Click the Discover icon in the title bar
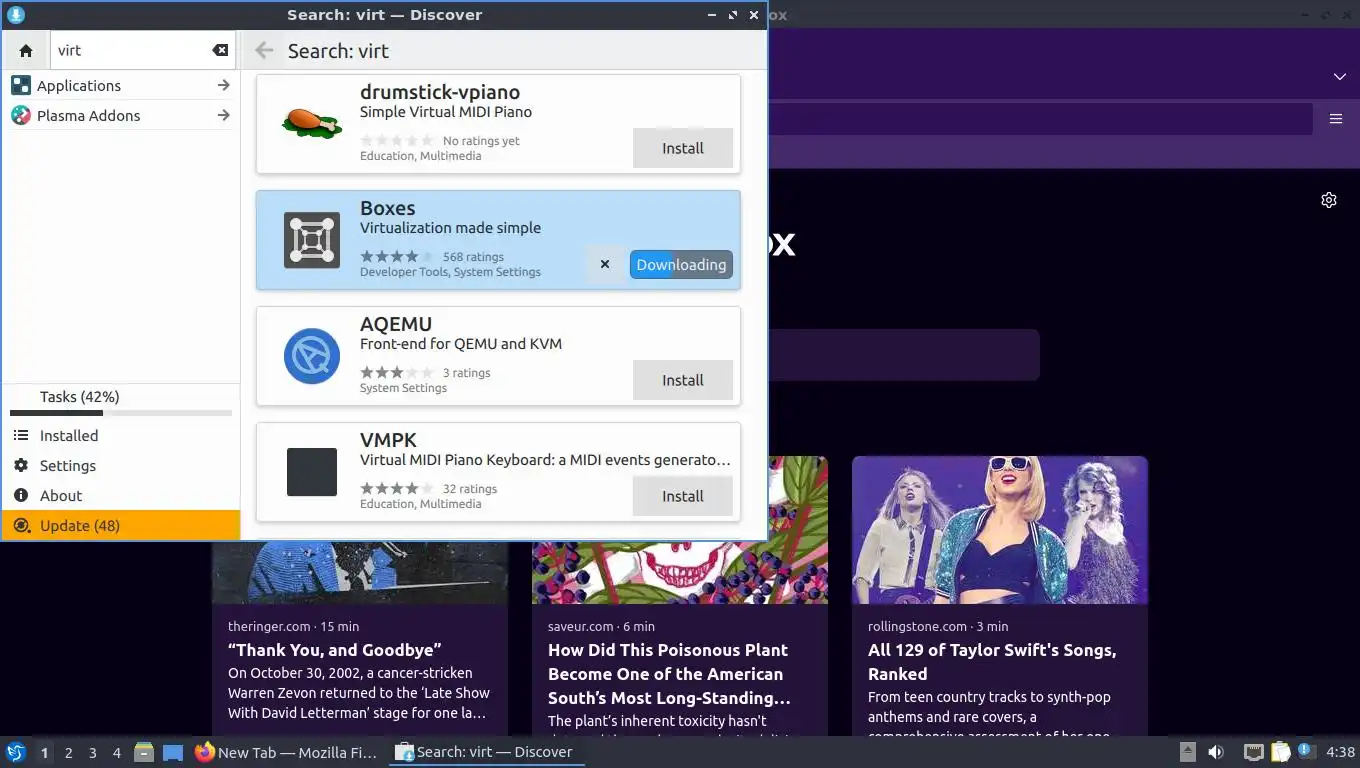1360x768 pixels. pyautogui.click(x=15, y=15)
